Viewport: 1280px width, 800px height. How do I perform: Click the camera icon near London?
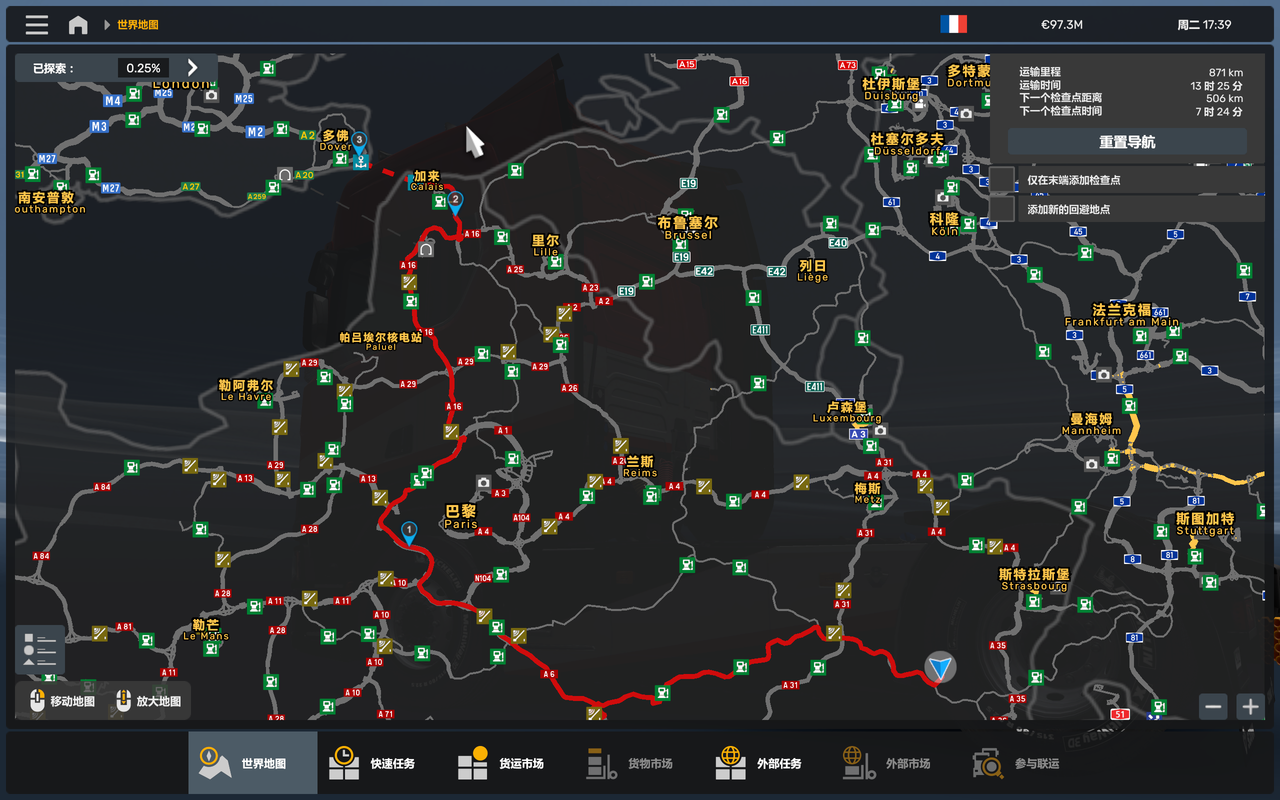(211, 96)
